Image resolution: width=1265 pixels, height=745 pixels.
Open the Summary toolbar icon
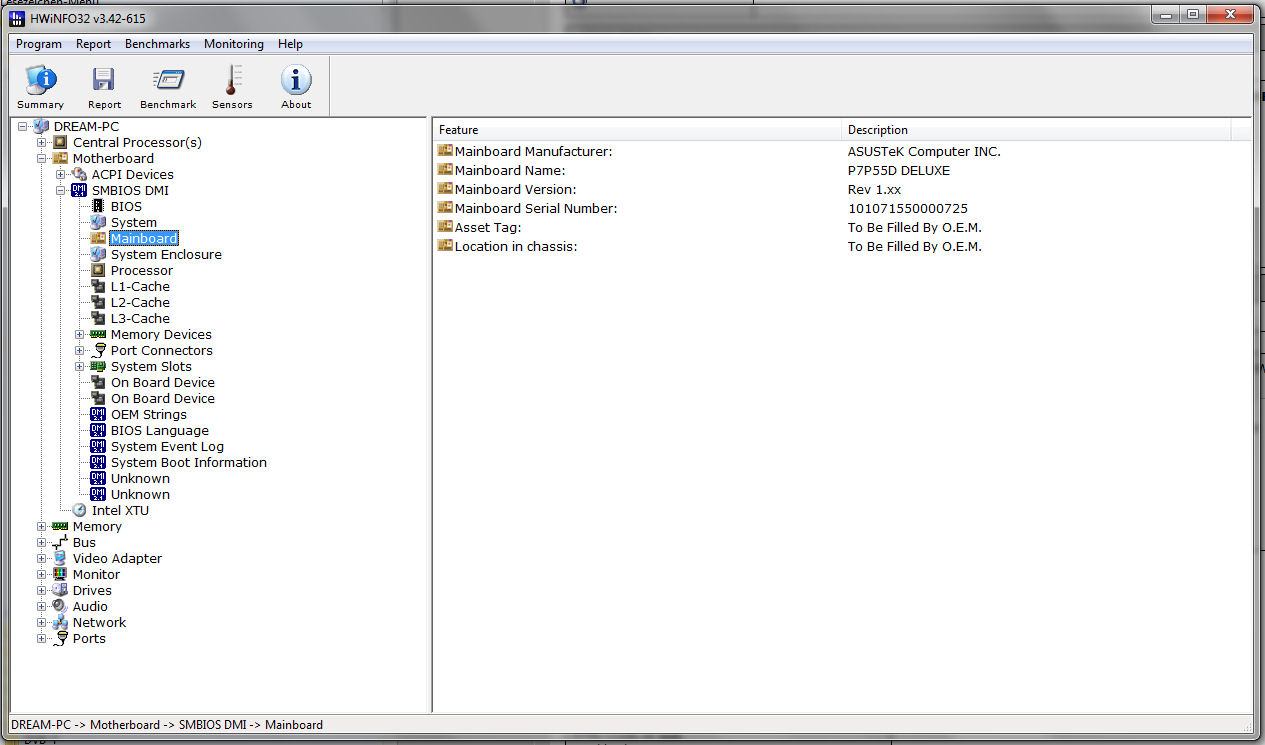click(40, 80)
